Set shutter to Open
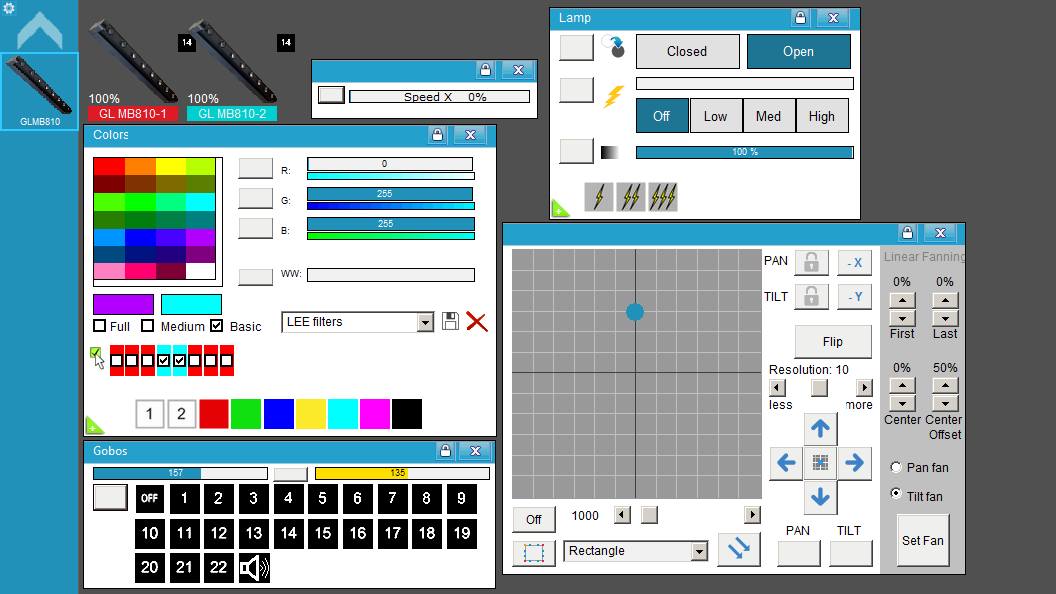This screenshot has width=1056, height=594. pyautogui.click(x=799, y=52)
